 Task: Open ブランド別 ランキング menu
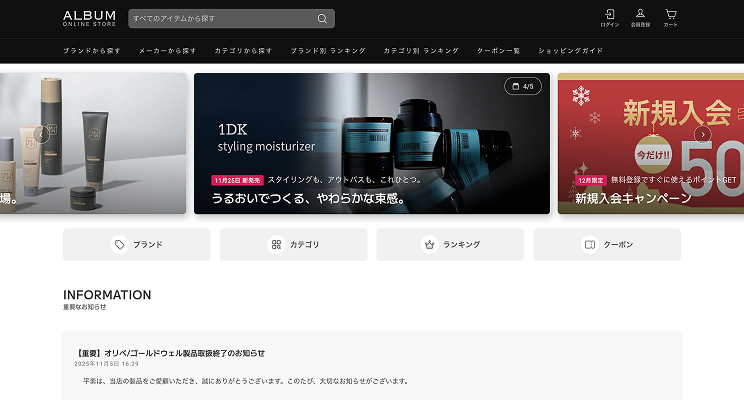(x=328, y=51)
